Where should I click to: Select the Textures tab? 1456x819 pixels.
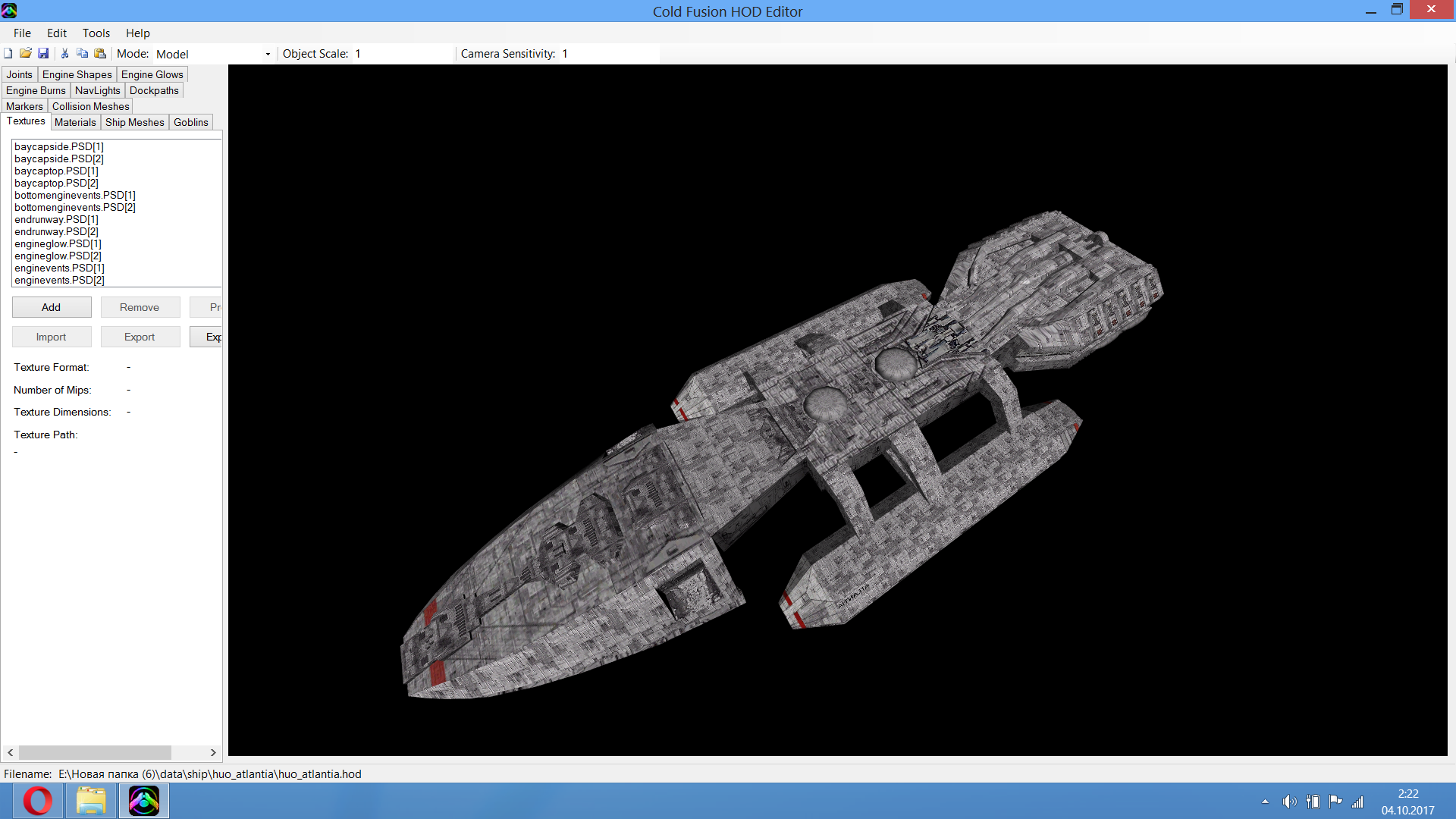click(26, 121)
